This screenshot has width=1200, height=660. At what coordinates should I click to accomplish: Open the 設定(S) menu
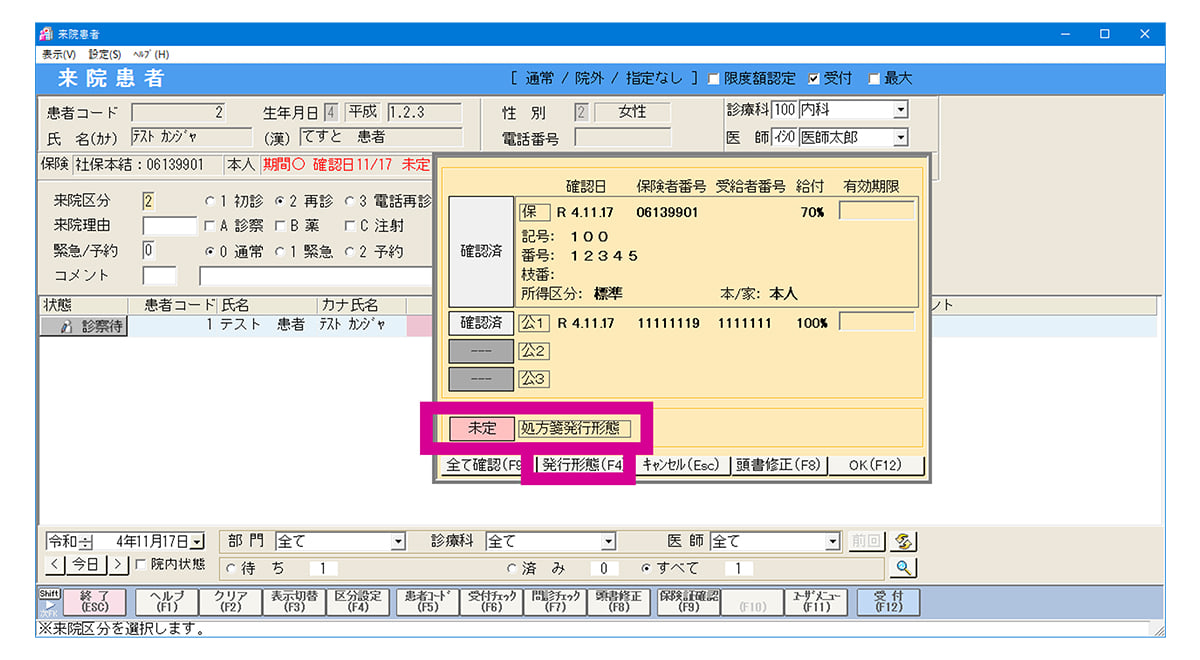pyautogui.click(x=104, y=54)
